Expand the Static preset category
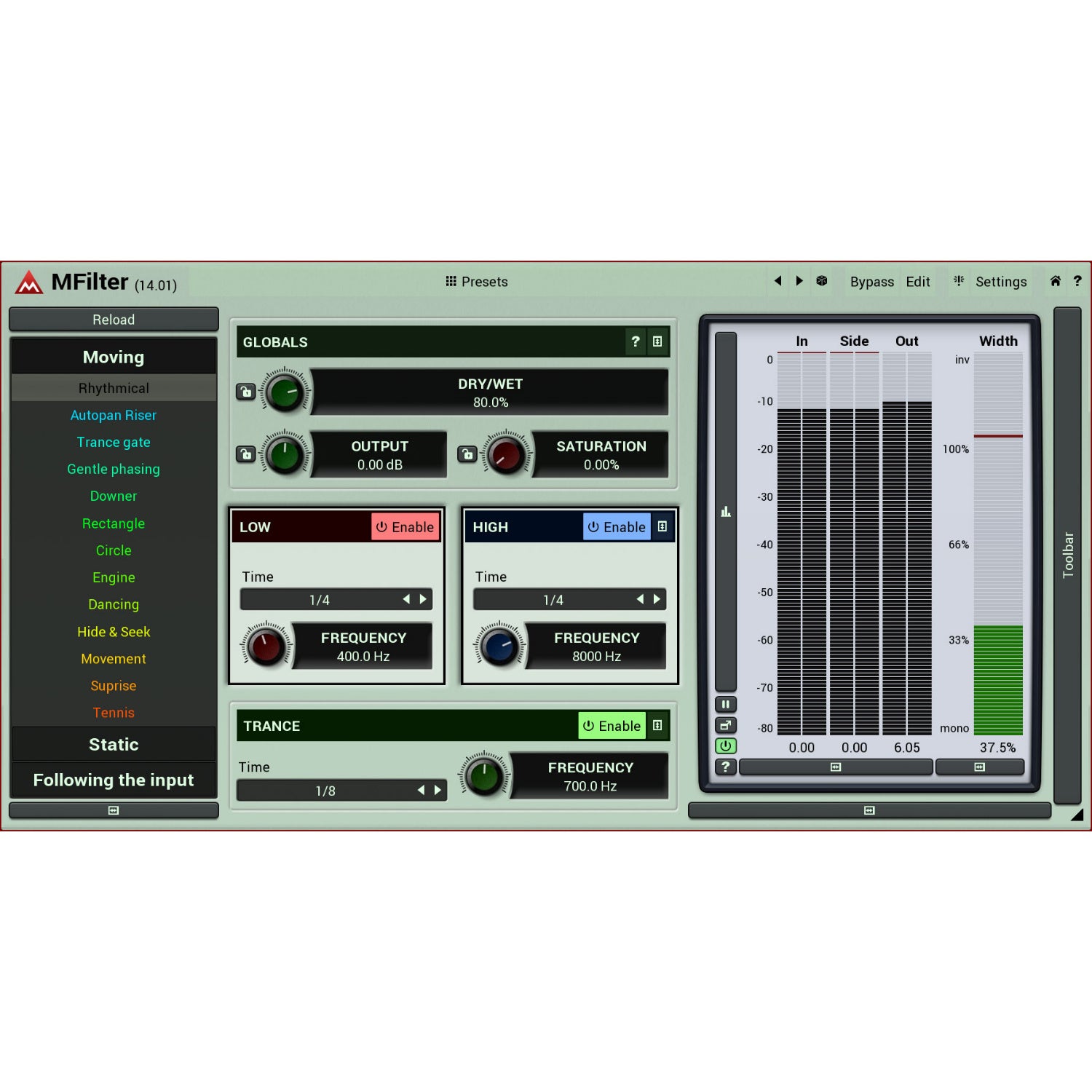 pos(114,745)
